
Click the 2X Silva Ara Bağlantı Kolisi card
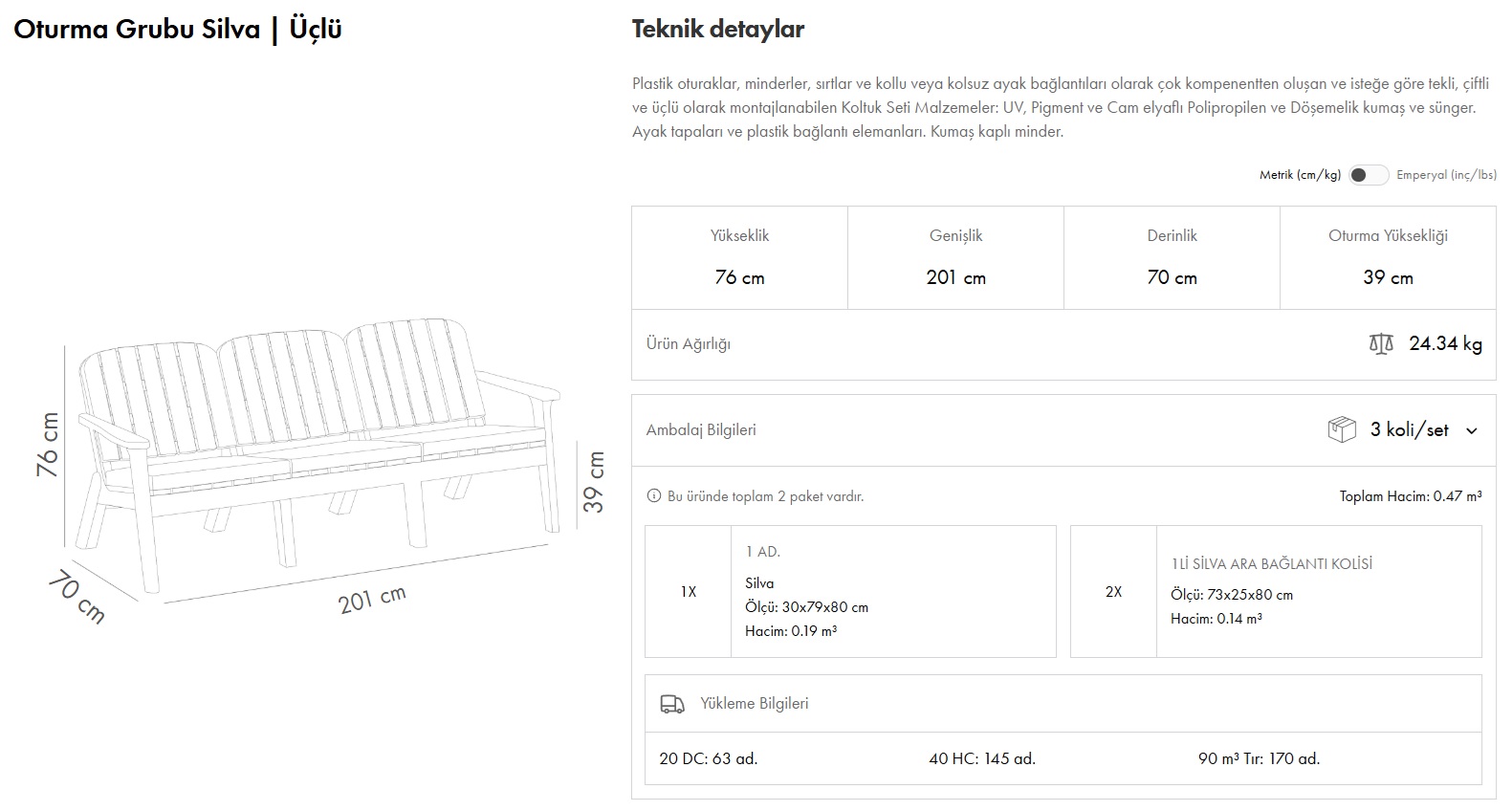pos(1275,591)
